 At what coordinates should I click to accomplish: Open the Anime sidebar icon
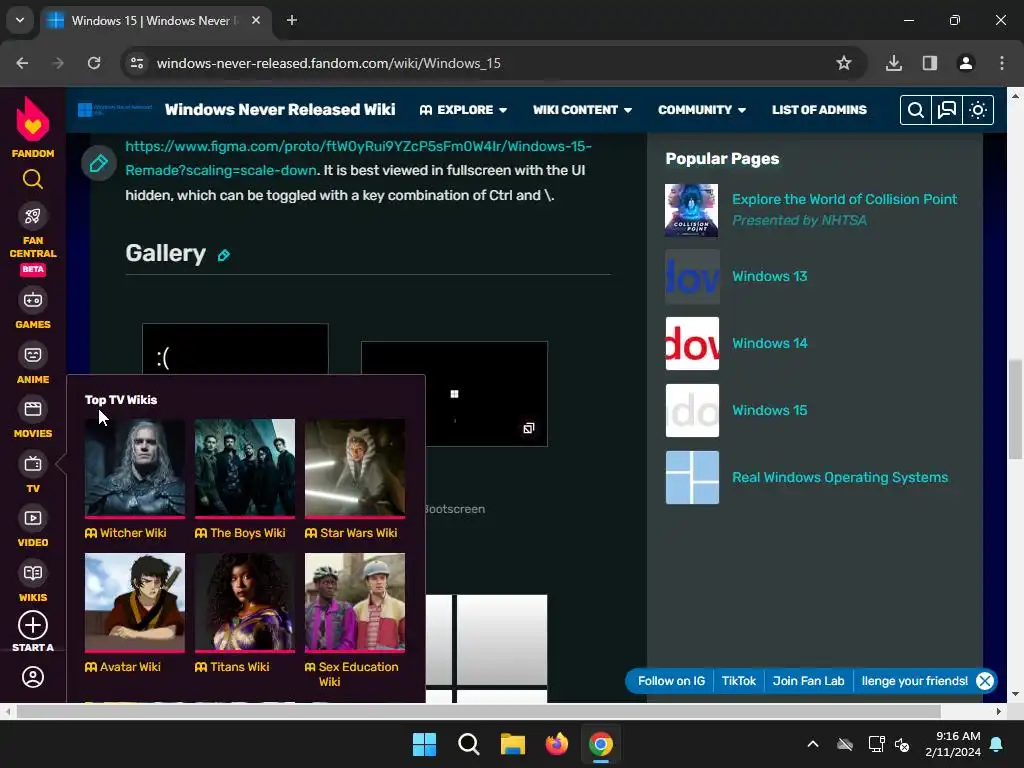(x=33, y=355)
